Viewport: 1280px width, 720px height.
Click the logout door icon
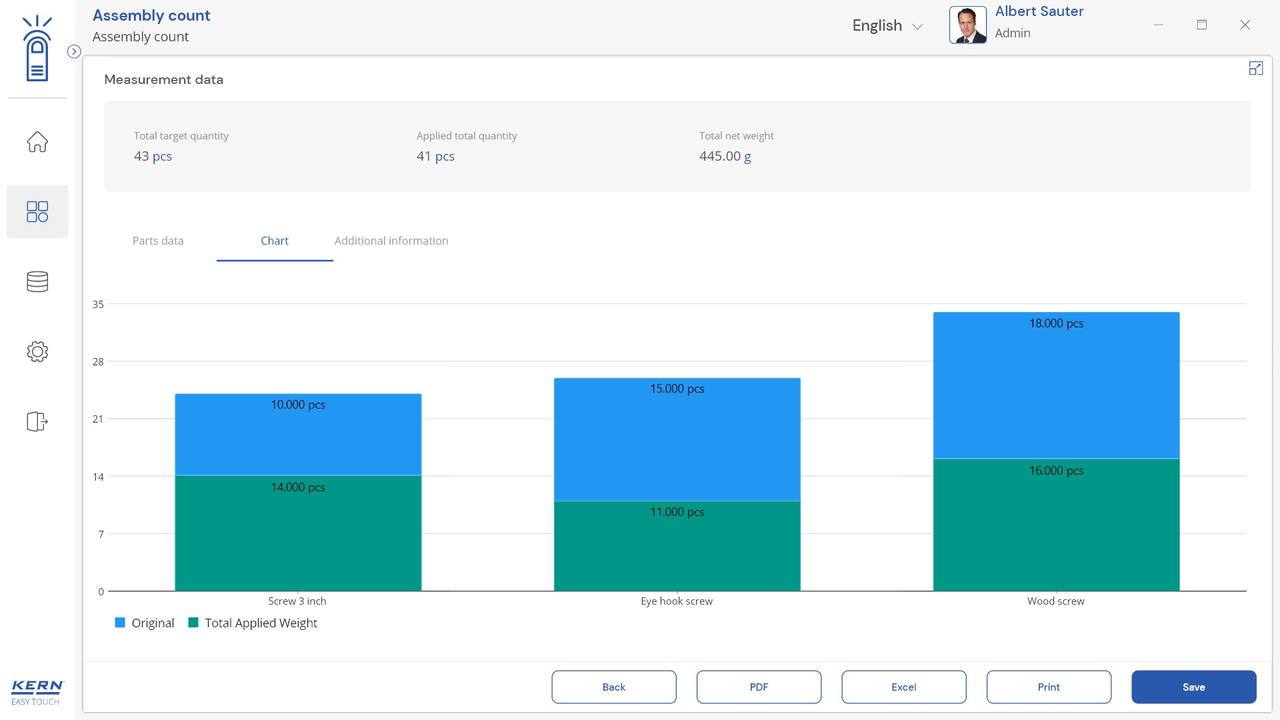[x=37, y=422]
